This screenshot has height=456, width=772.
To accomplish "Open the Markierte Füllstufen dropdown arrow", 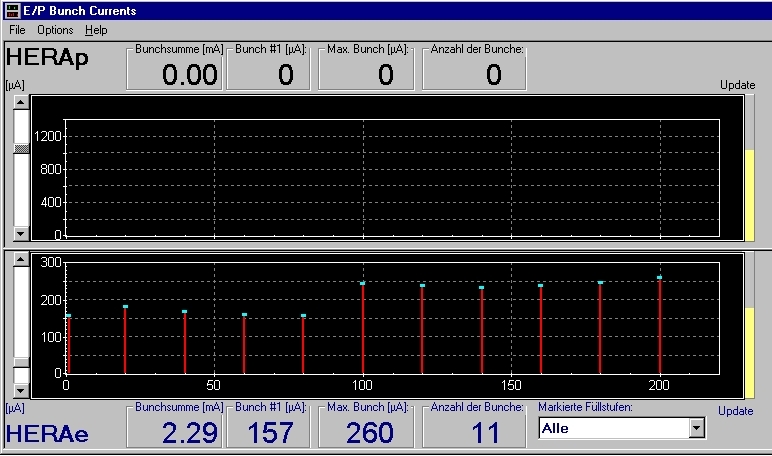I will (x=696, y=428).
